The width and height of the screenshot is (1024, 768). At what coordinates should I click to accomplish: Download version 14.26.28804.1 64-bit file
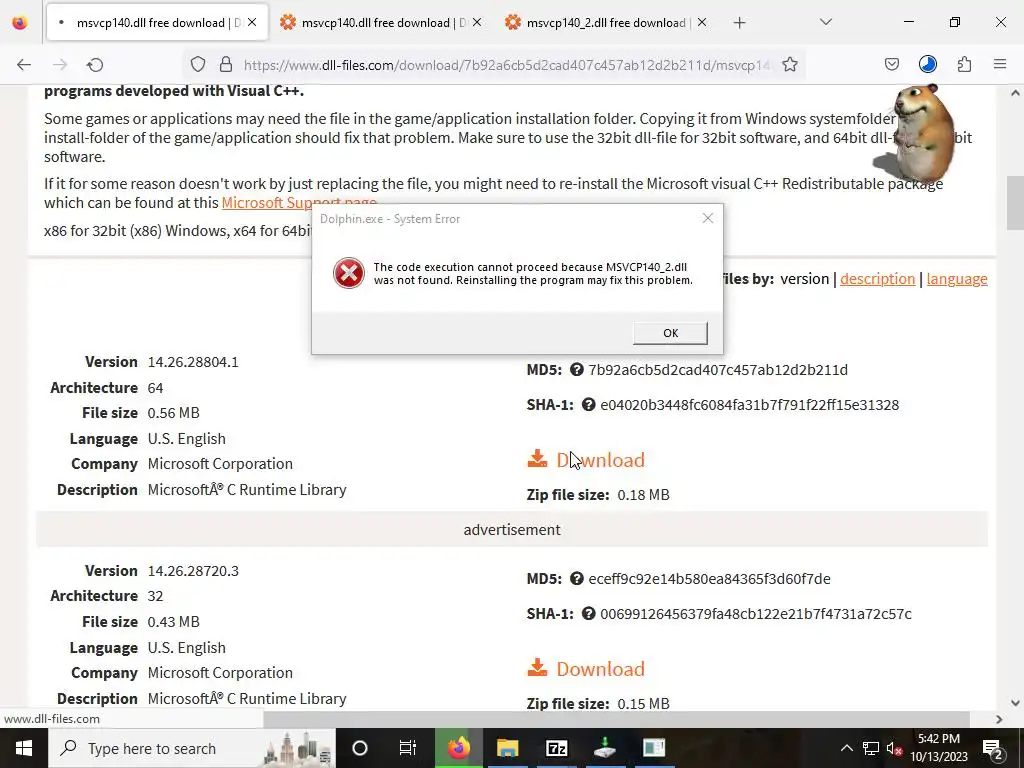[600, 460]
